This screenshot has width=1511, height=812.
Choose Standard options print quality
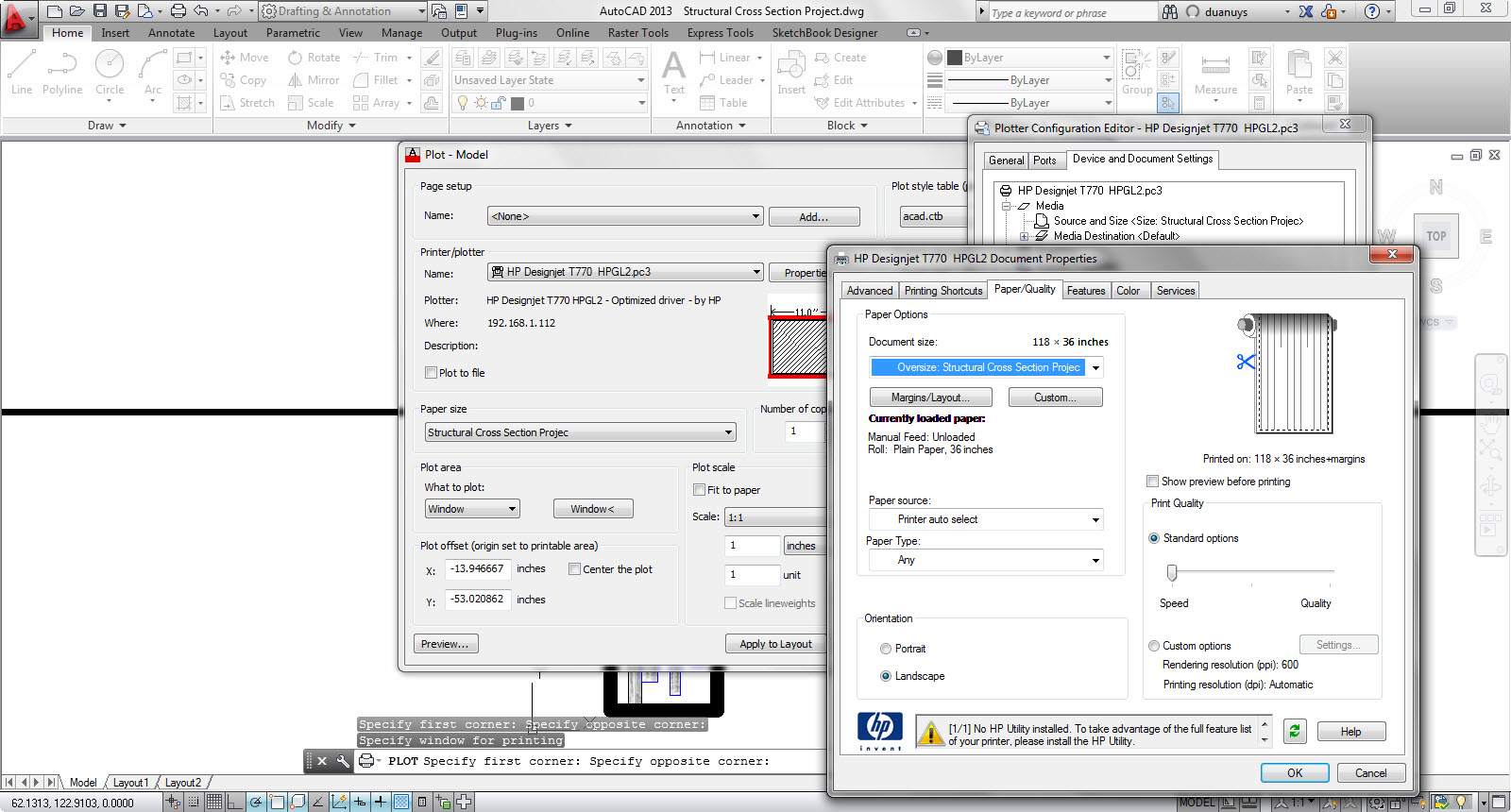(1154, 538)
